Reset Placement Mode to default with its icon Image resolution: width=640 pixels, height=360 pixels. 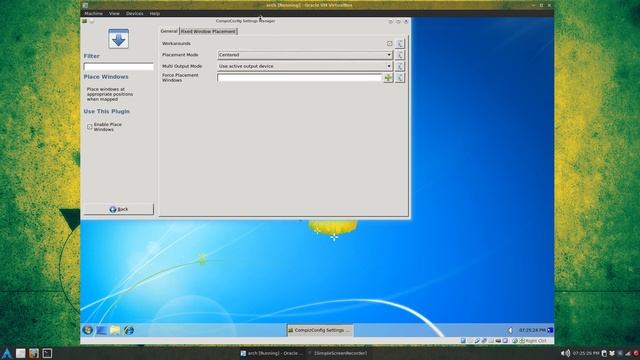point(400,55)
